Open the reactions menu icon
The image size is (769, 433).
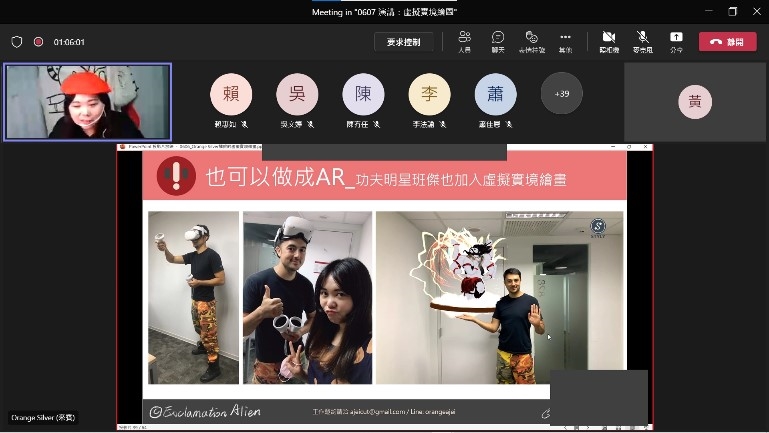(x=531, y=40)
